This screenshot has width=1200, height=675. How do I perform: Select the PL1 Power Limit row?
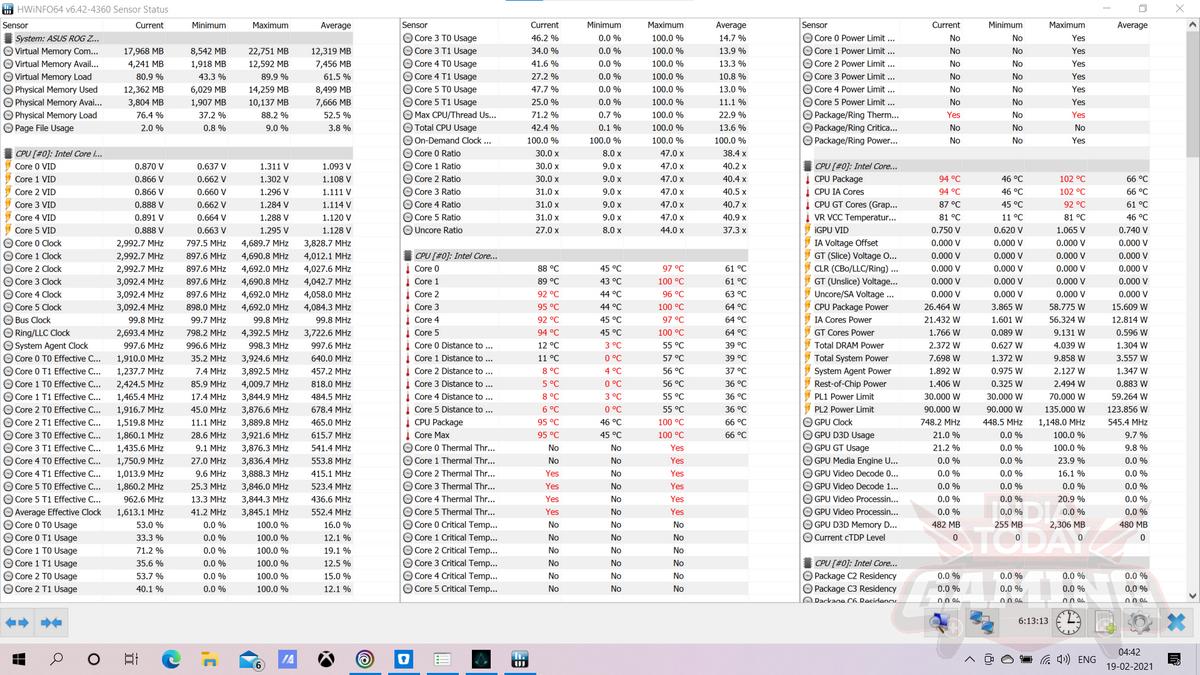[976, 397]
